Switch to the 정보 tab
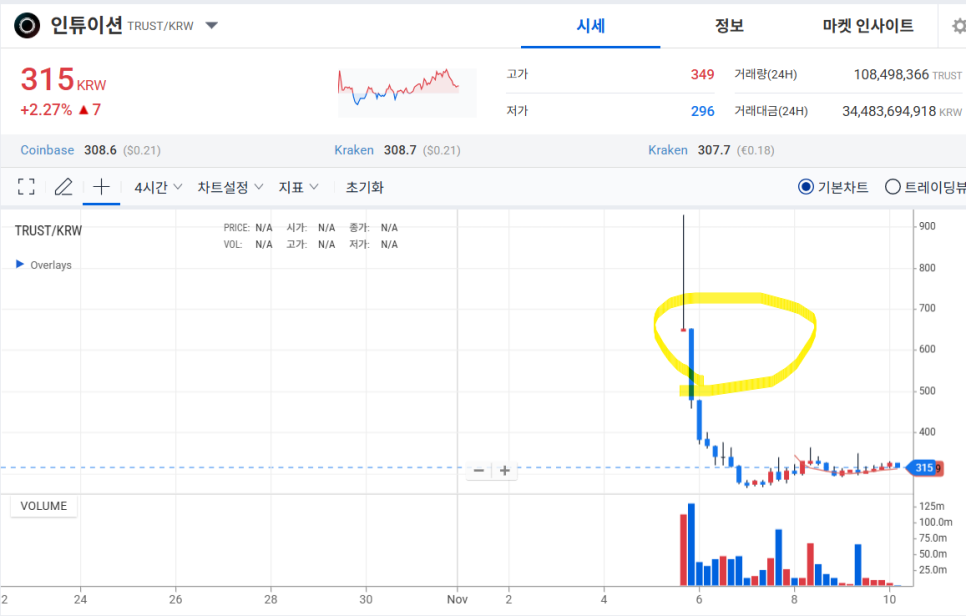Viewport: 966px width, 616px height. click(x=729, y=27)
